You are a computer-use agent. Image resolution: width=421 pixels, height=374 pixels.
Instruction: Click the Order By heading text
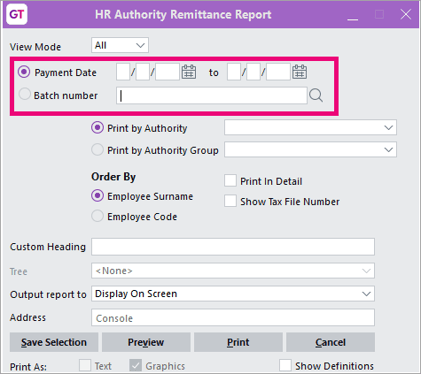(114, 177)
